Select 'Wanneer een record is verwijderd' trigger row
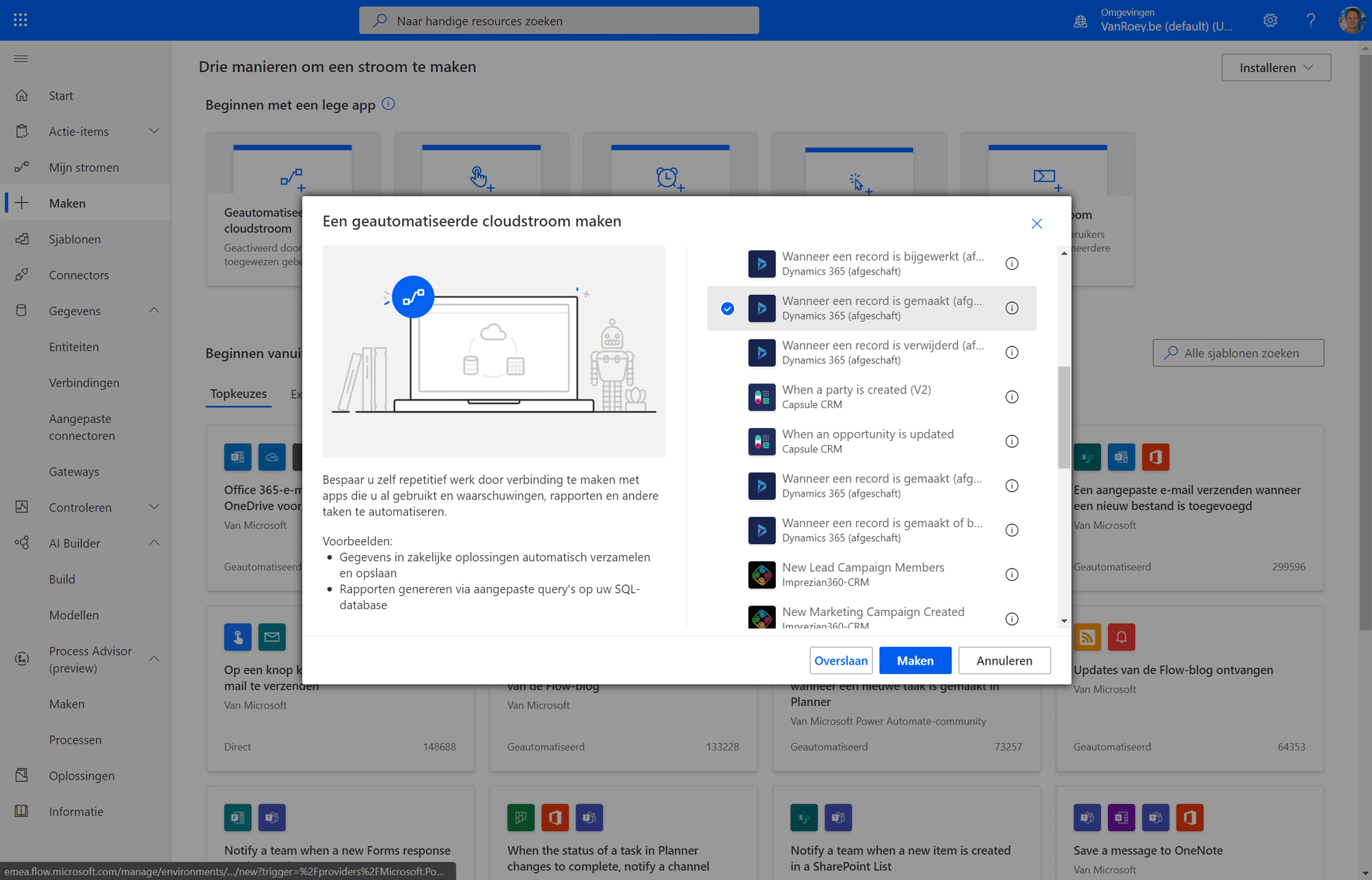Image resolution: width=1372 pixels, height=880 pixels. 871,353
